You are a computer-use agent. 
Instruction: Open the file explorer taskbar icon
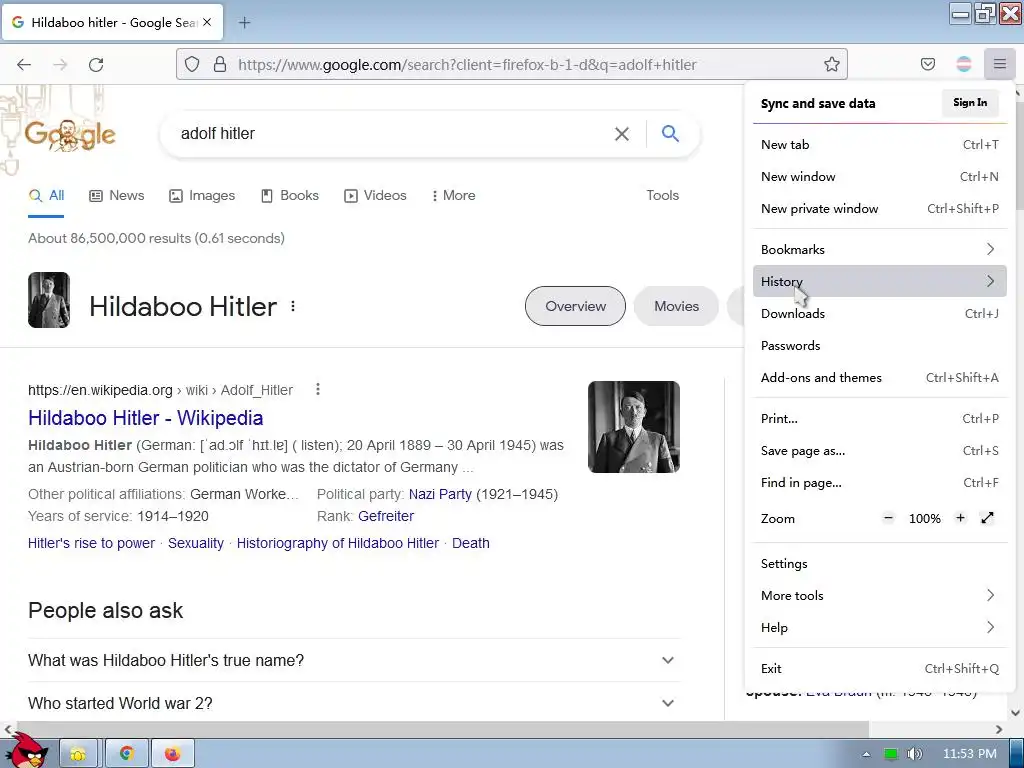(78, 754)
